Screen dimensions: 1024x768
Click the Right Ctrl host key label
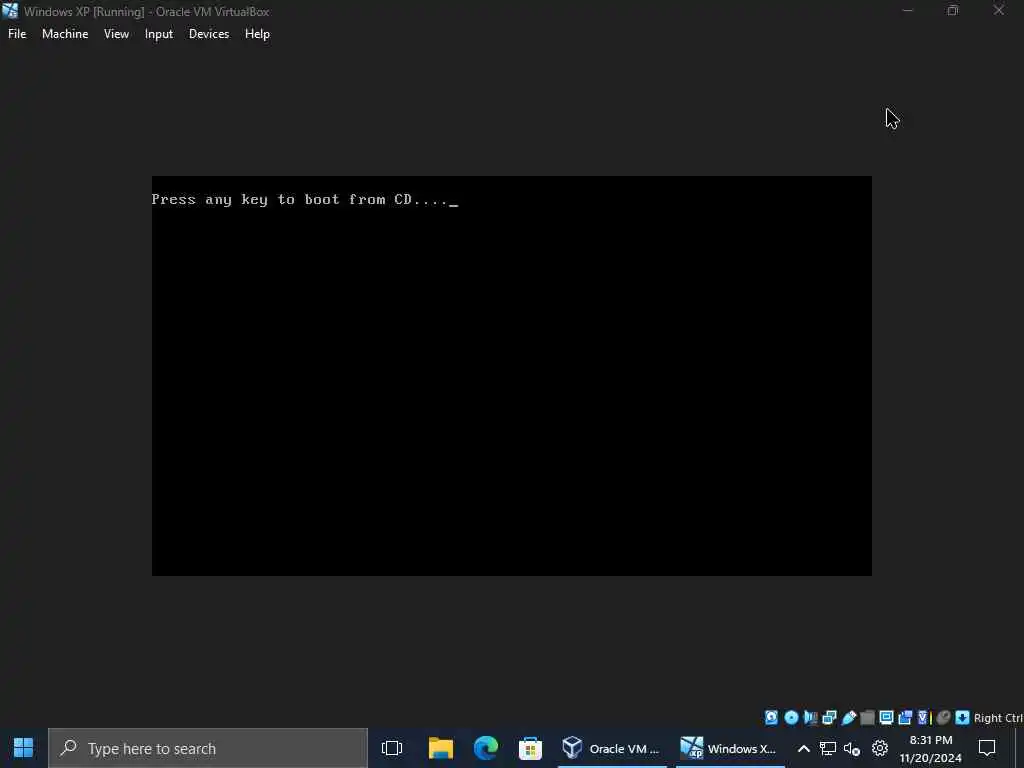[x=999, y=718]
